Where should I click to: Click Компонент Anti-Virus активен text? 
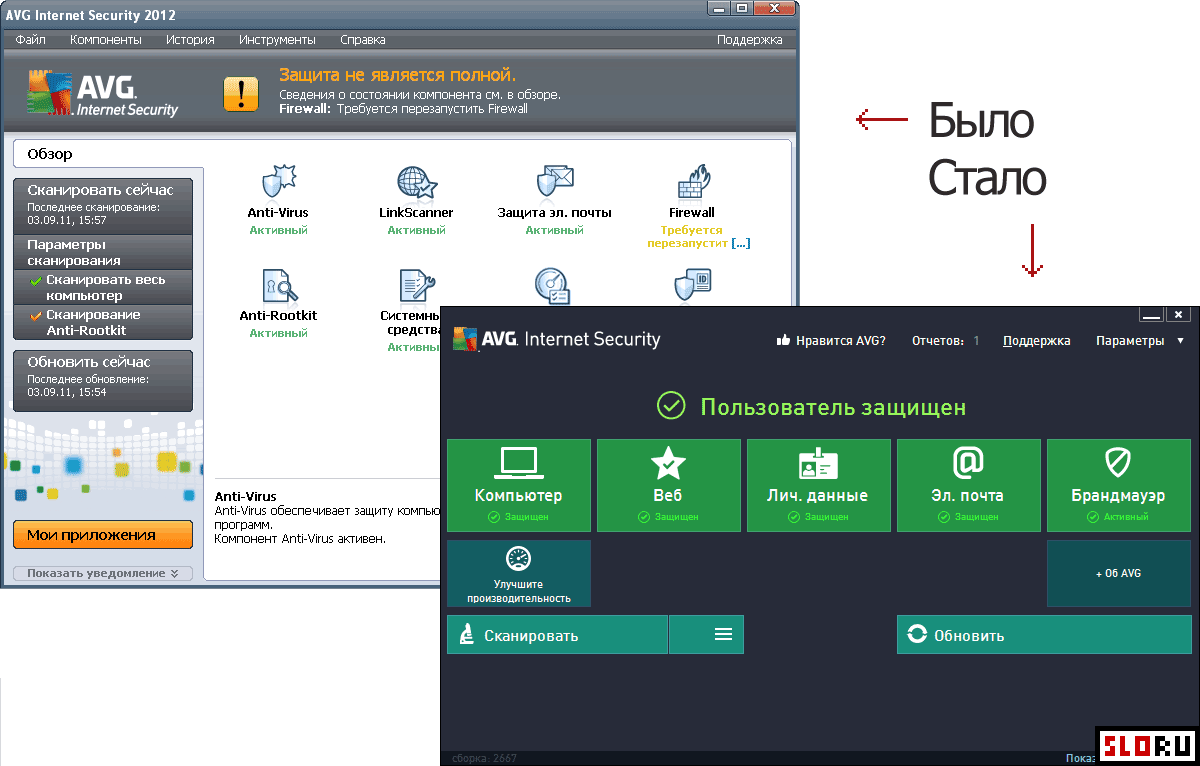click(x=300, y=539)
